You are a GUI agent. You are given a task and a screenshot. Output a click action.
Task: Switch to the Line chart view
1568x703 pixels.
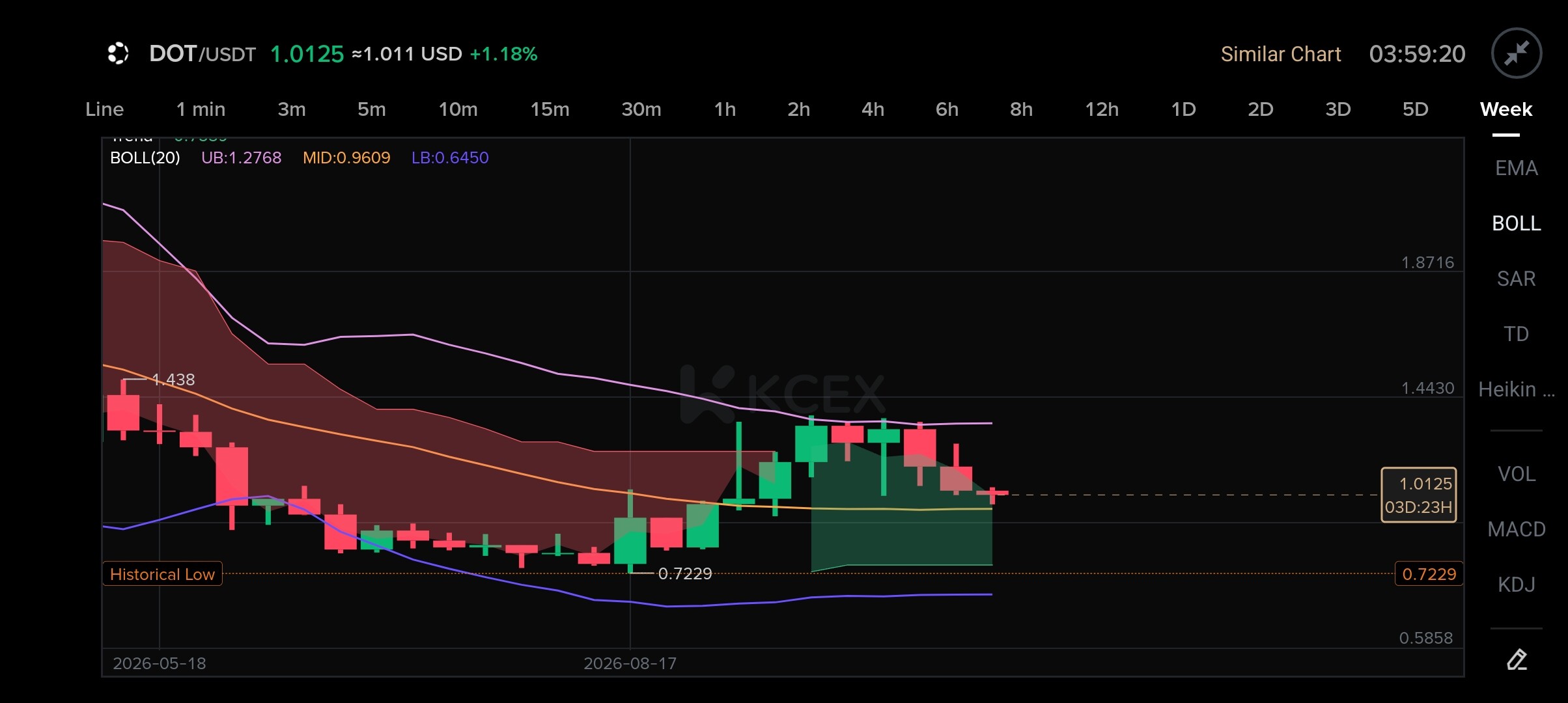click(x=105, y=109)
